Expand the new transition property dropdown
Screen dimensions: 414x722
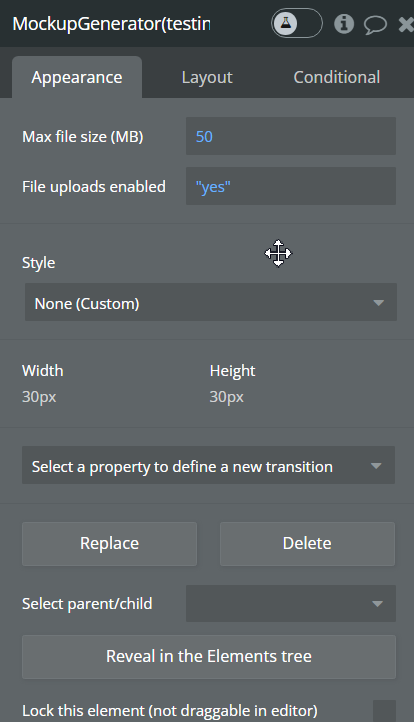pos(208,465)
